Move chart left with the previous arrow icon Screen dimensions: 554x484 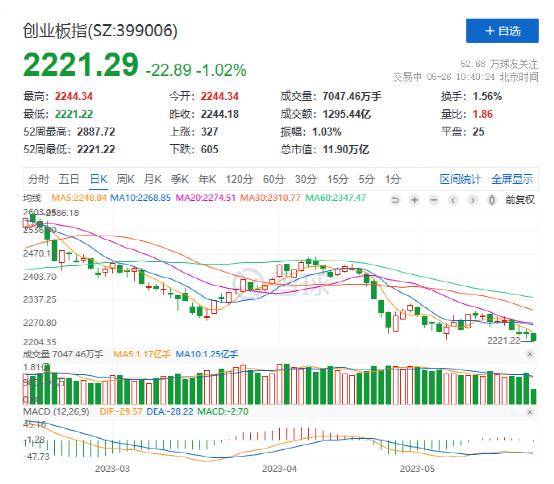(453, 200)
